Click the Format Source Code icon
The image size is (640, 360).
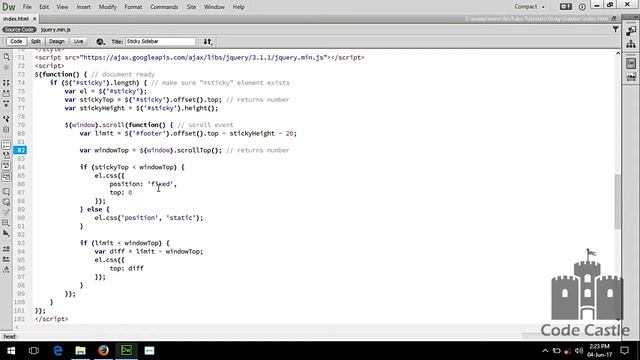(x=6, y=270)
